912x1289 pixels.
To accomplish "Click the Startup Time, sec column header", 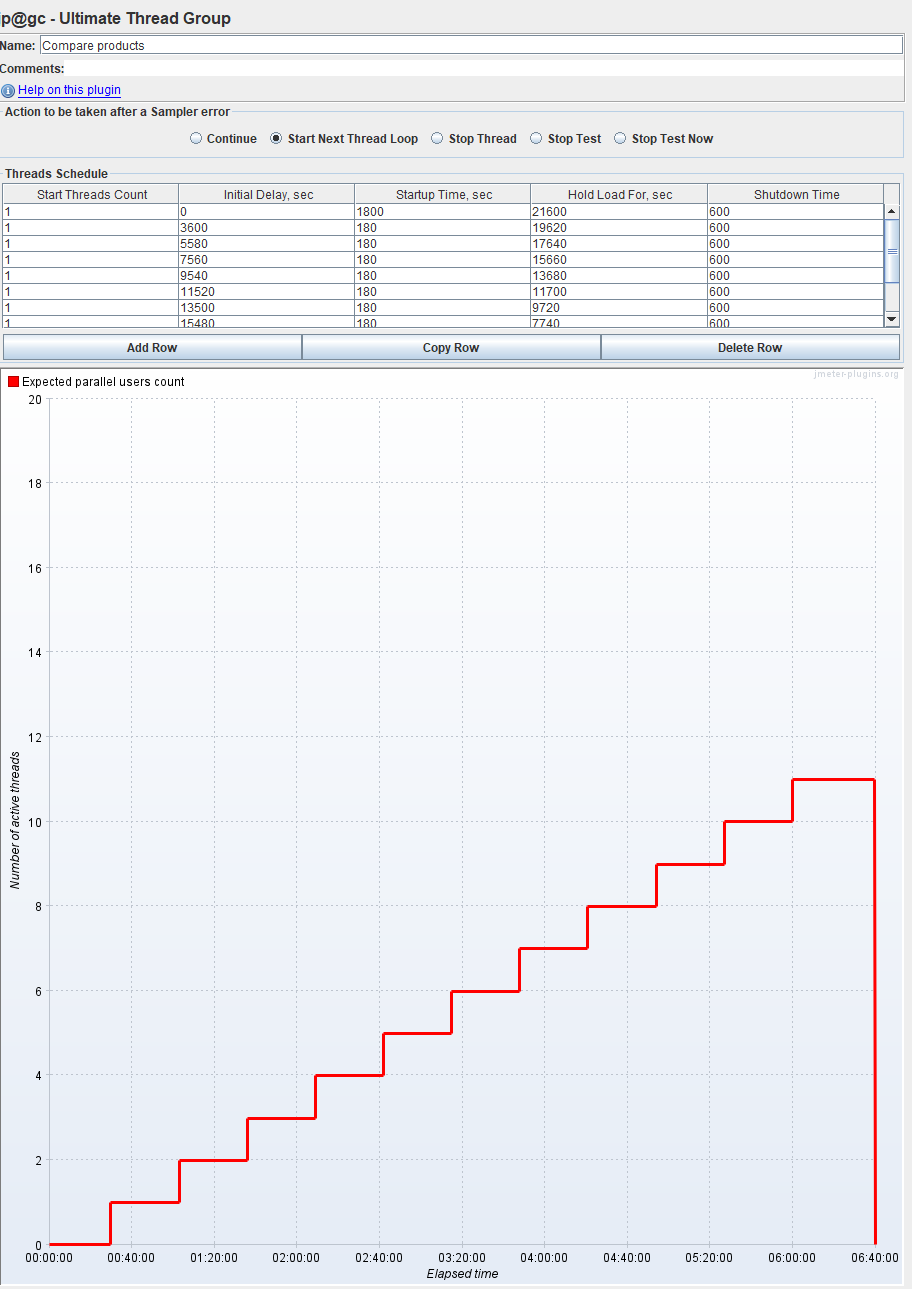I will [443, 194].
